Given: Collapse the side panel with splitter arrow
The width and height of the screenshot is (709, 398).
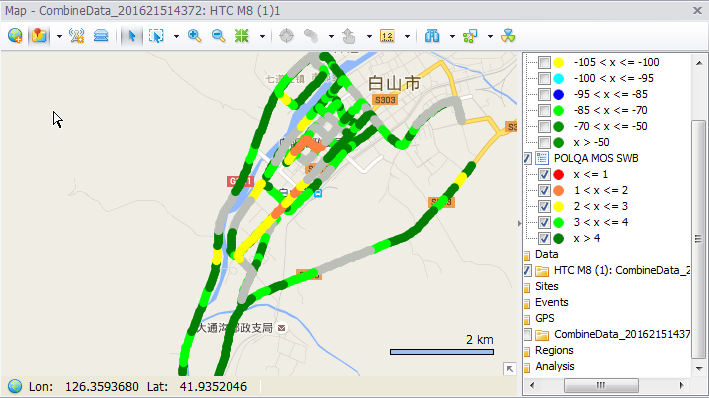Looking at the screenshot, I should coord(519,223).
